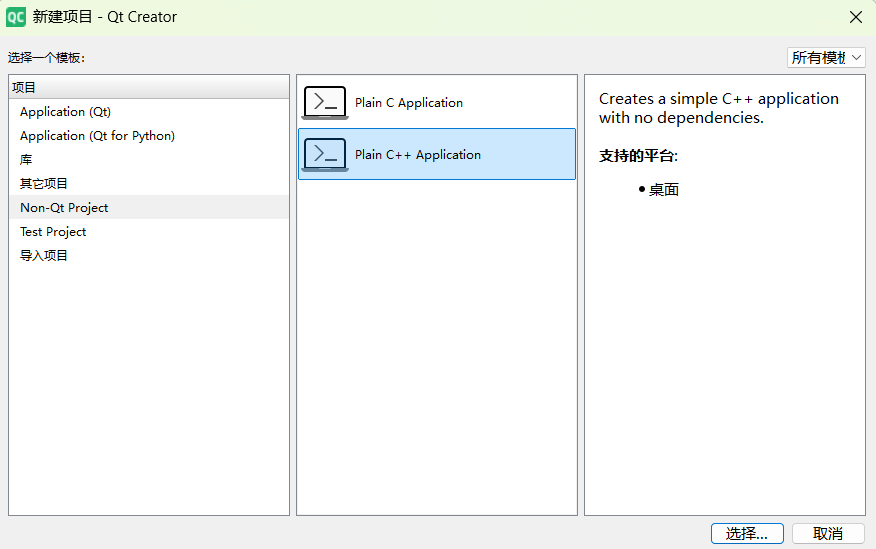This screenshot has height=549, width=876.
Task: Click the 支持的平台 heading in description
Action: (639, 156)
